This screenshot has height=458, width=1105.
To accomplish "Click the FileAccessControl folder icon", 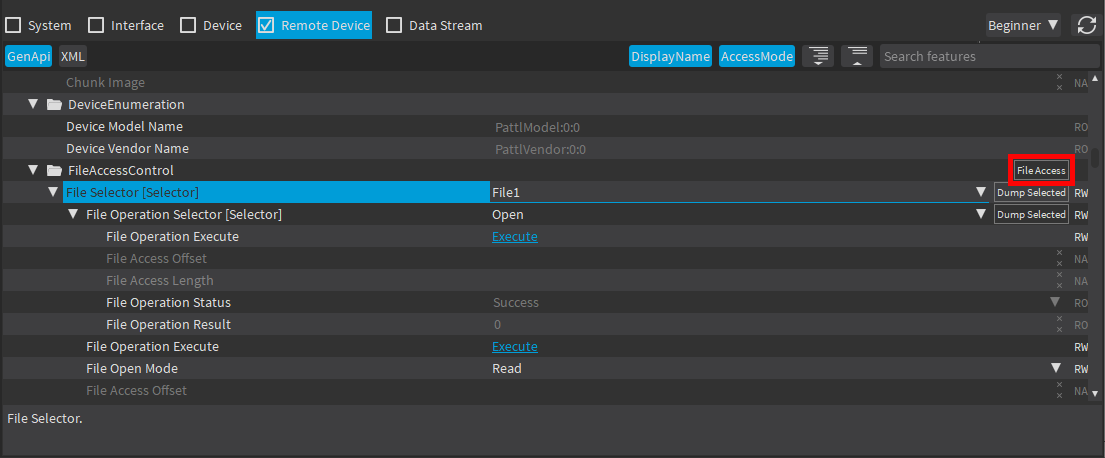I will (x=54, y=171).
